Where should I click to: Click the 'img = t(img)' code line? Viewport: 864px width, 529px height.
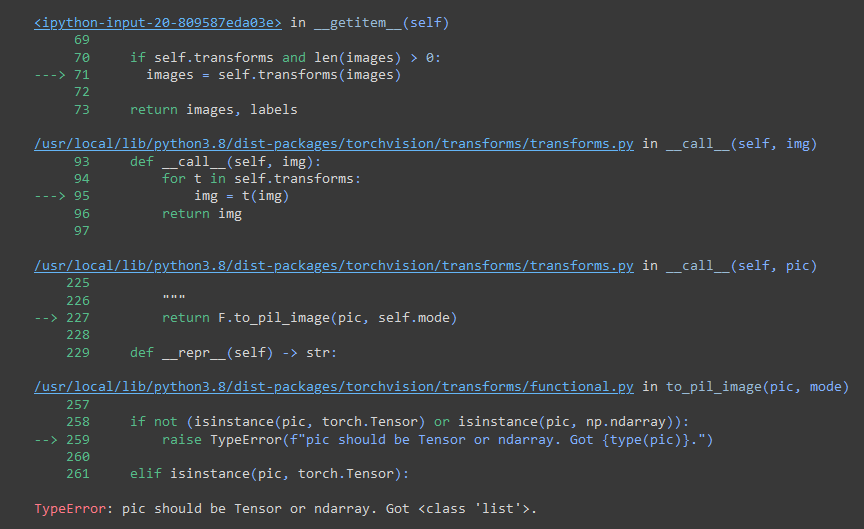[x=241, y=196]
